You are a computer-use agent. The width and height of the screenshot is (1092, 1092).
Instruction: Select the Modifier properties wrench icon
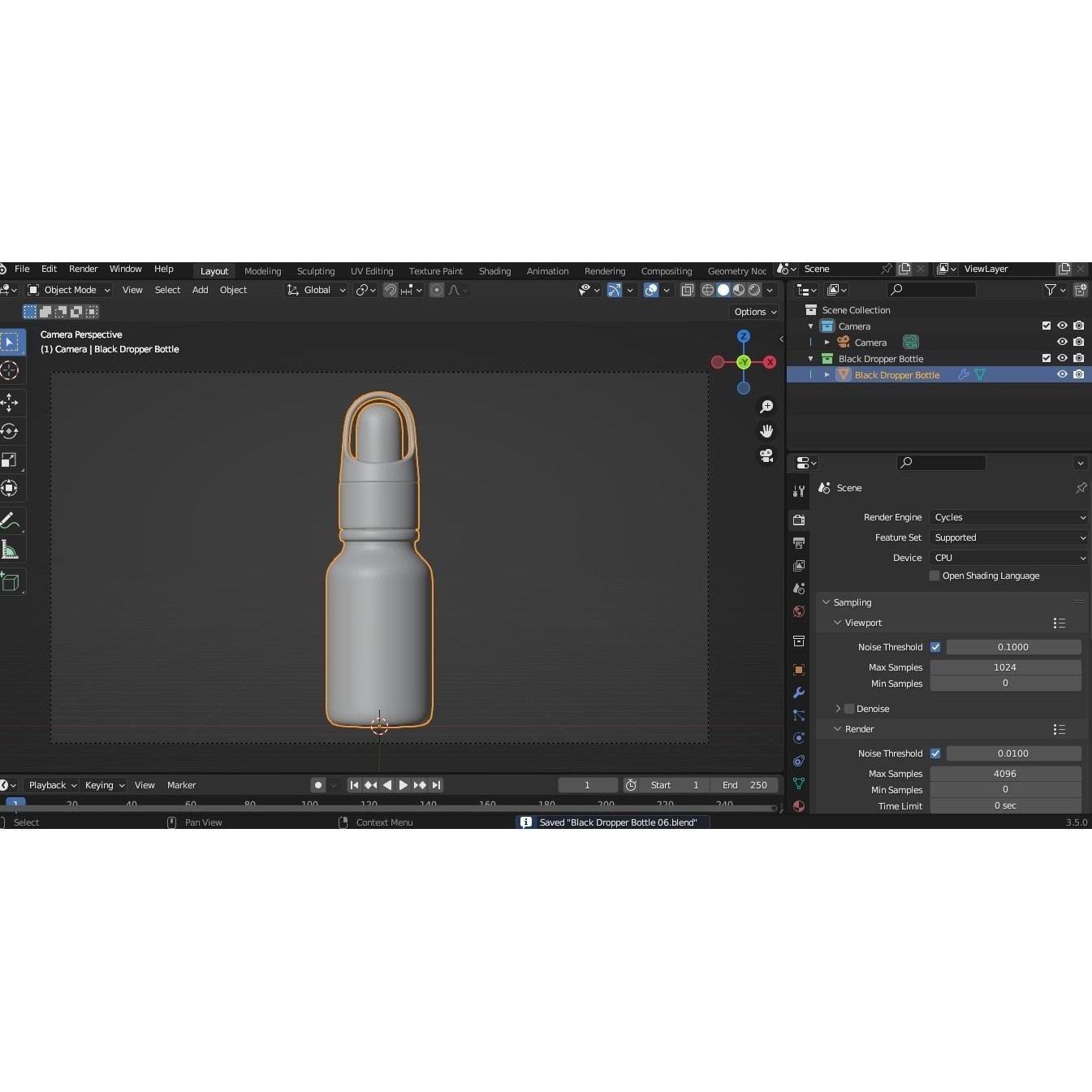798,693
